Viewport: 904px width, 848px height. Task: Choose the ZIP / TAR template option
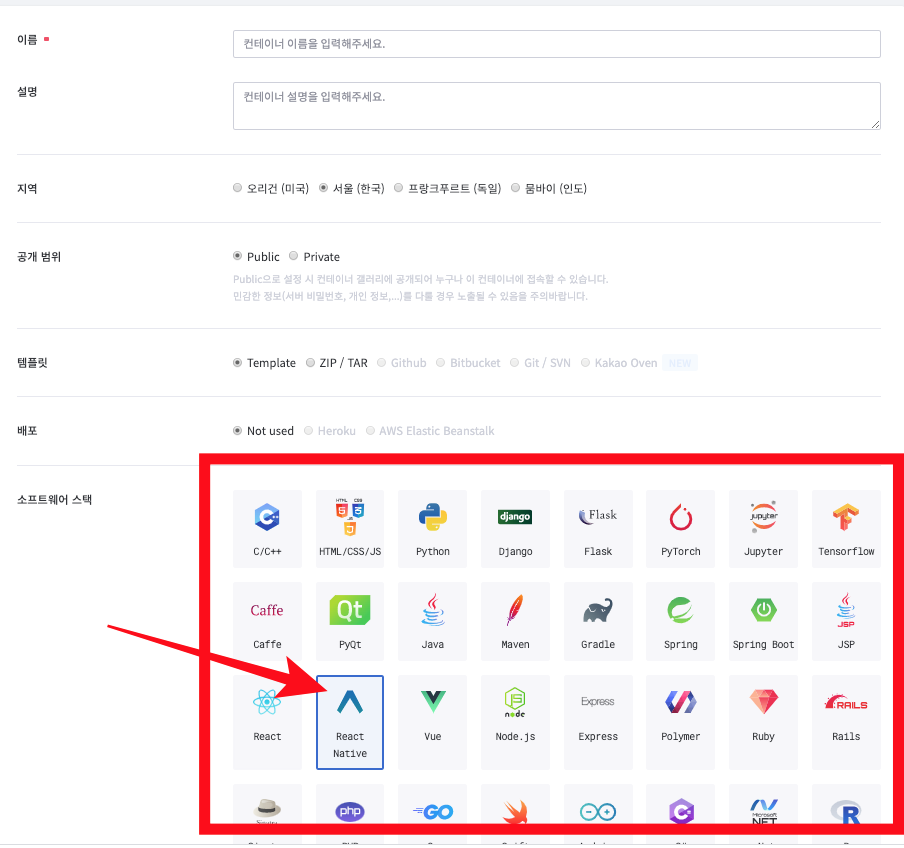tap(310, 362)
